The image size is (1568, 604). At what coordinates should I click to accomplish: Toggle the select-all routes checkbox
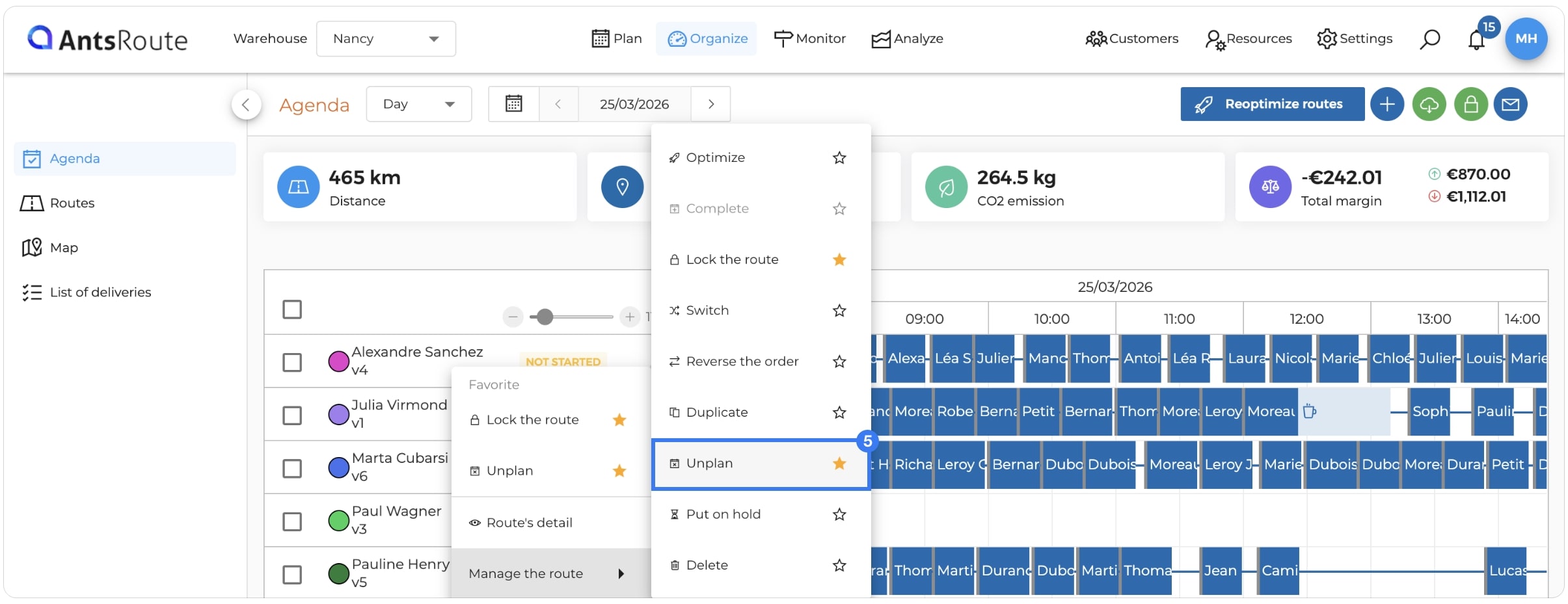[x=292, y=309]
